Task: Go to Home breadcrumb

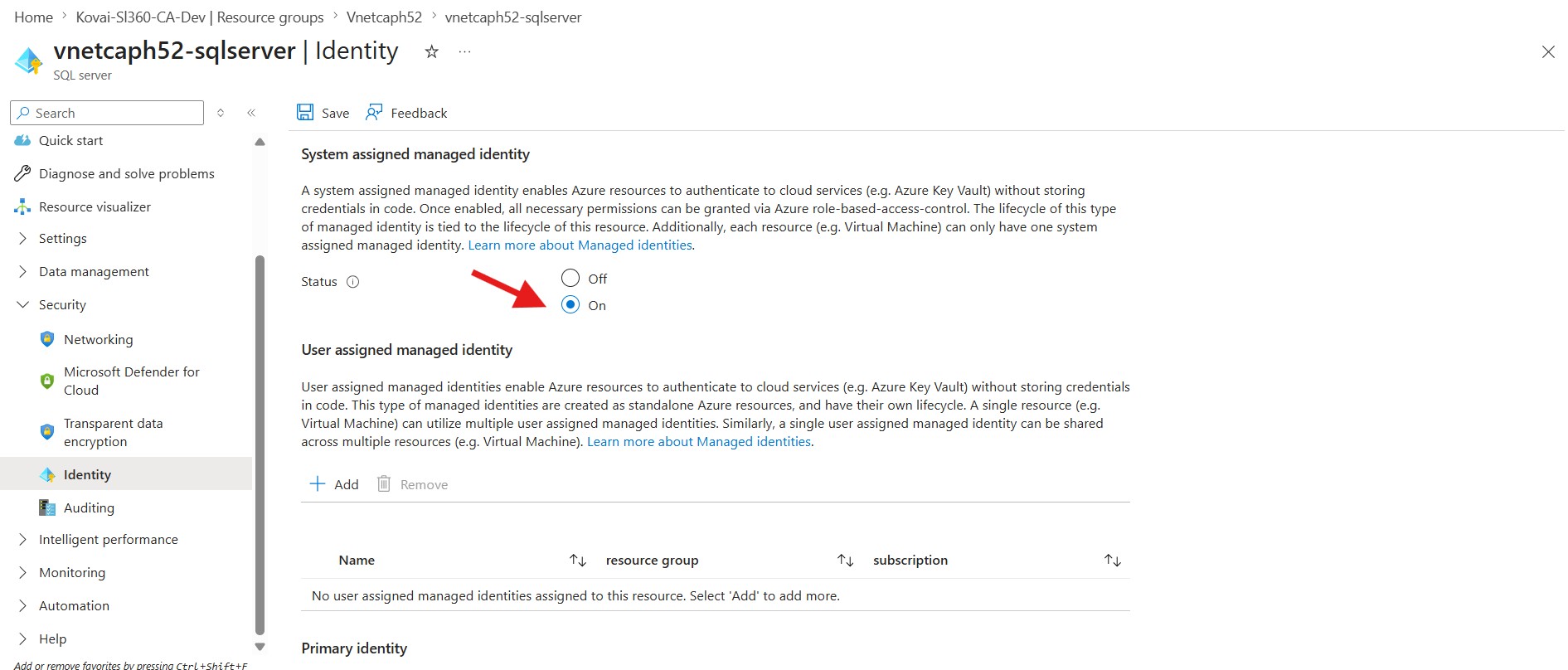Action: click(33, 17)
